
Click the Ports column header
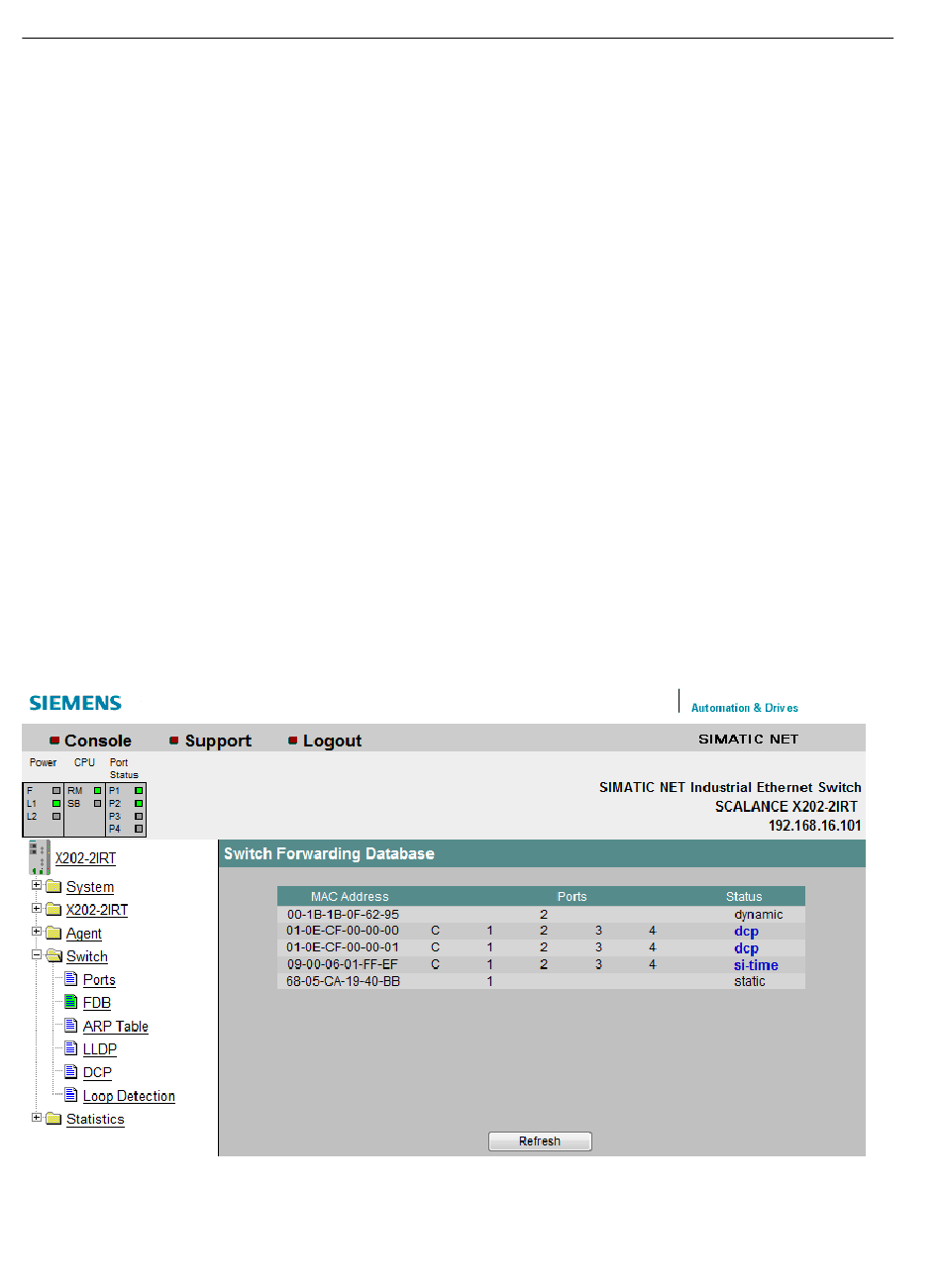click(x=572, y=897)
